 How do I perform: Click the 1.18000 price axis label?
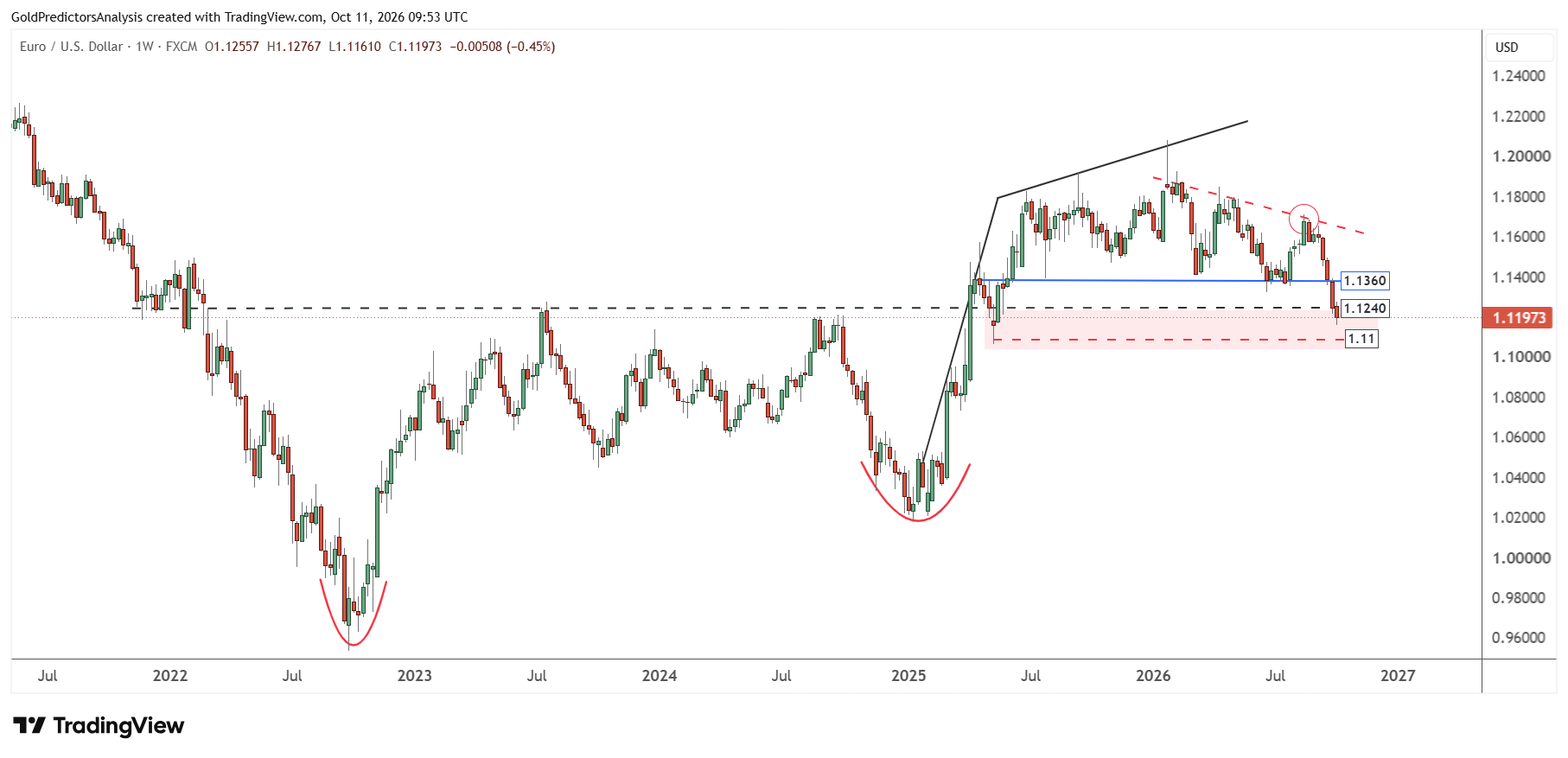pos(1519,197)
